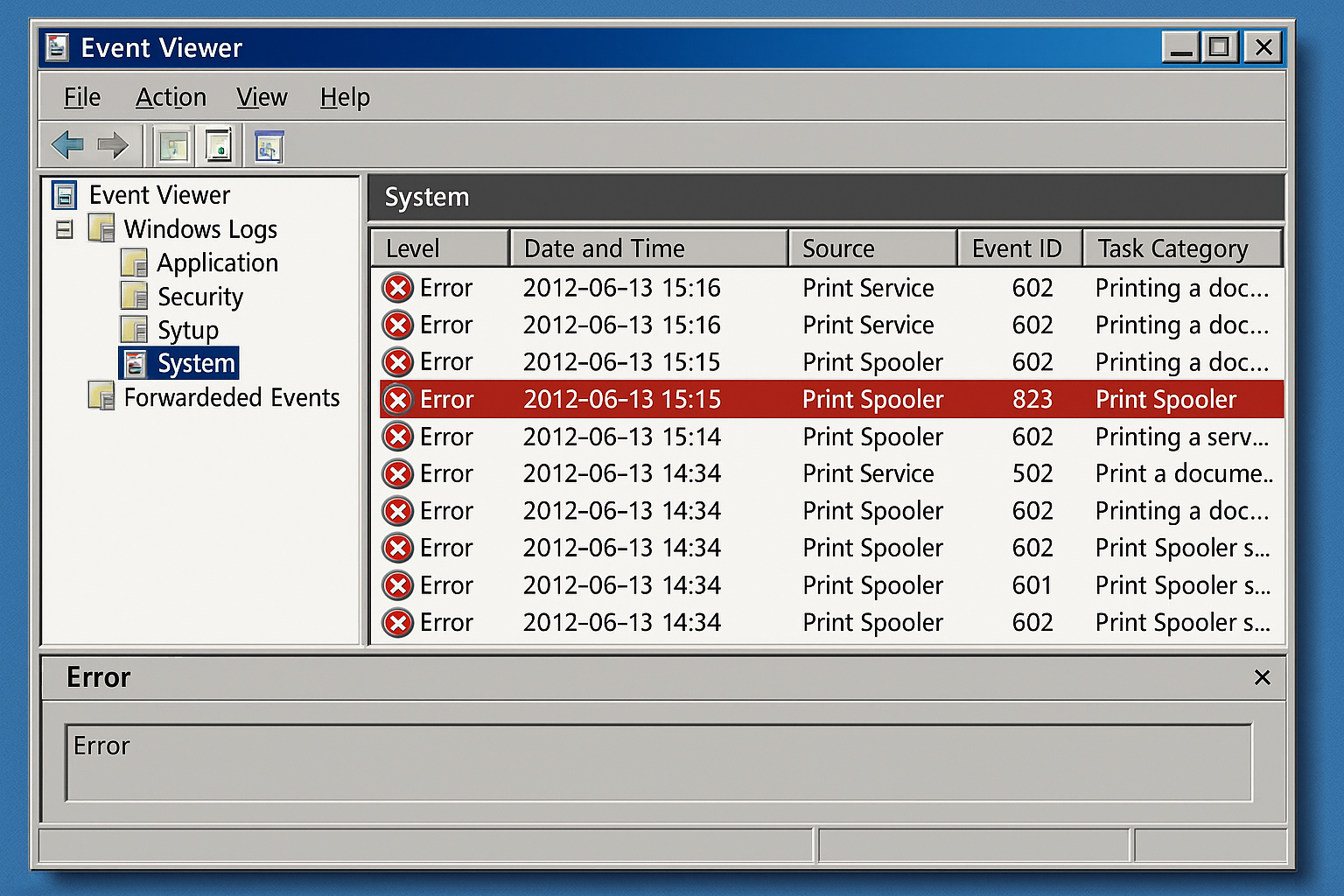Image resolution: width=1344 pixels, height=896 pixels.
Task: Select the Application log in the sidebar
Action: pos(217,262)
